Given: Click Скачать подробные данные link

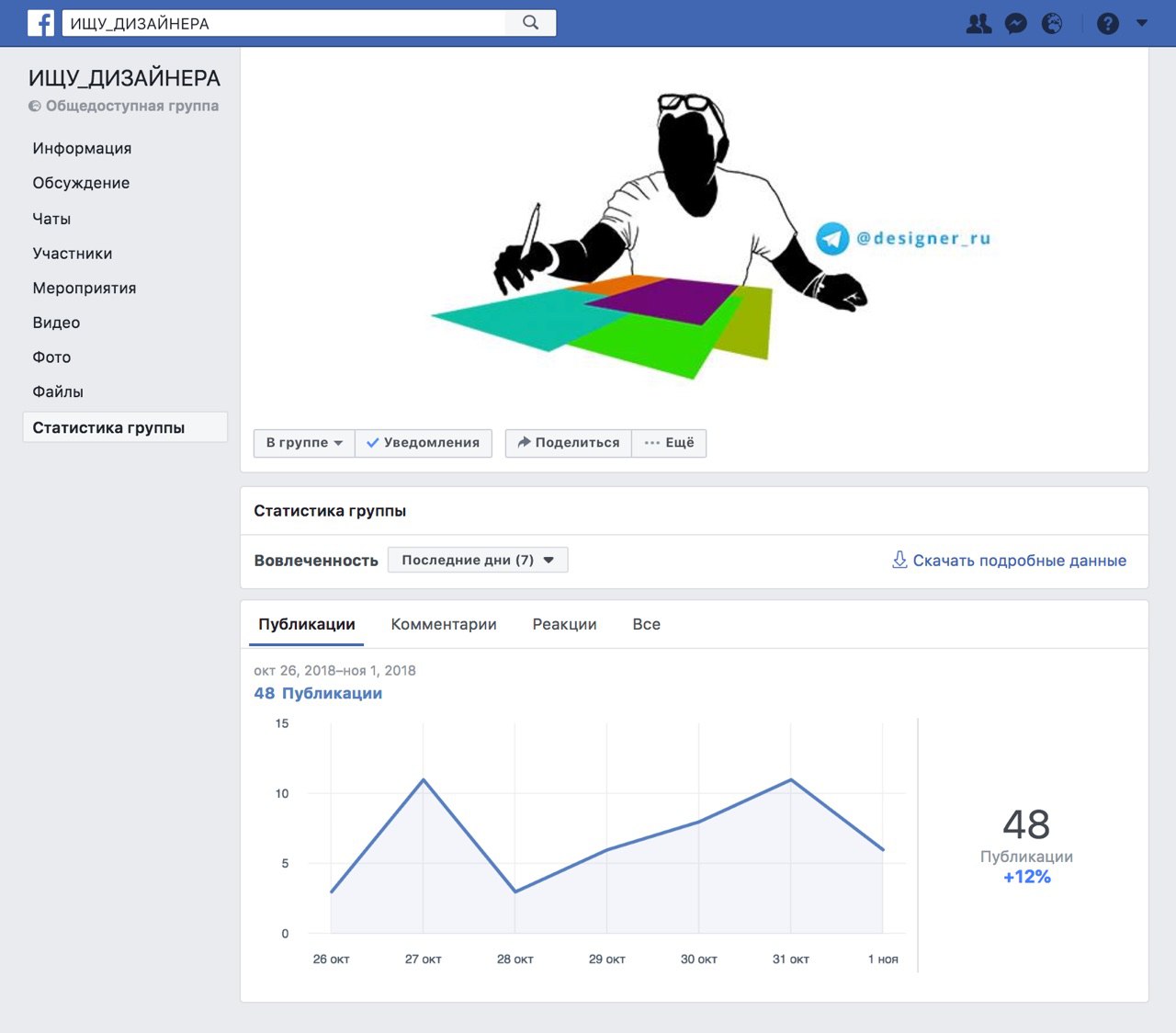Looking at the screenshot, I should (x=1019, y=561).
